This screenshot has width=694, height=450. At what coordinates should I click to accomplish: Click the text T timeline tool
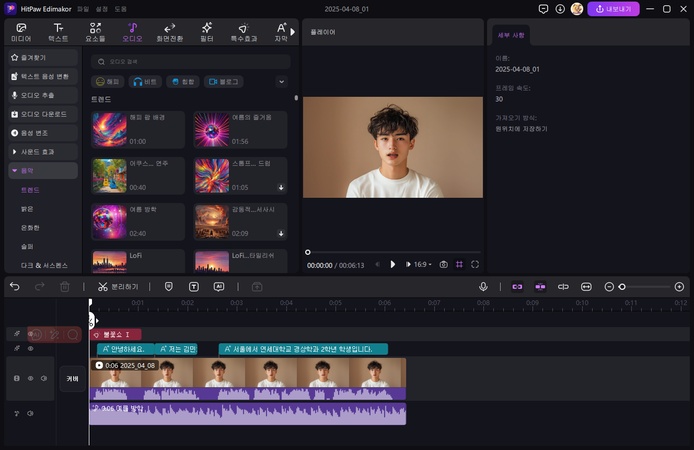(194, 287)
